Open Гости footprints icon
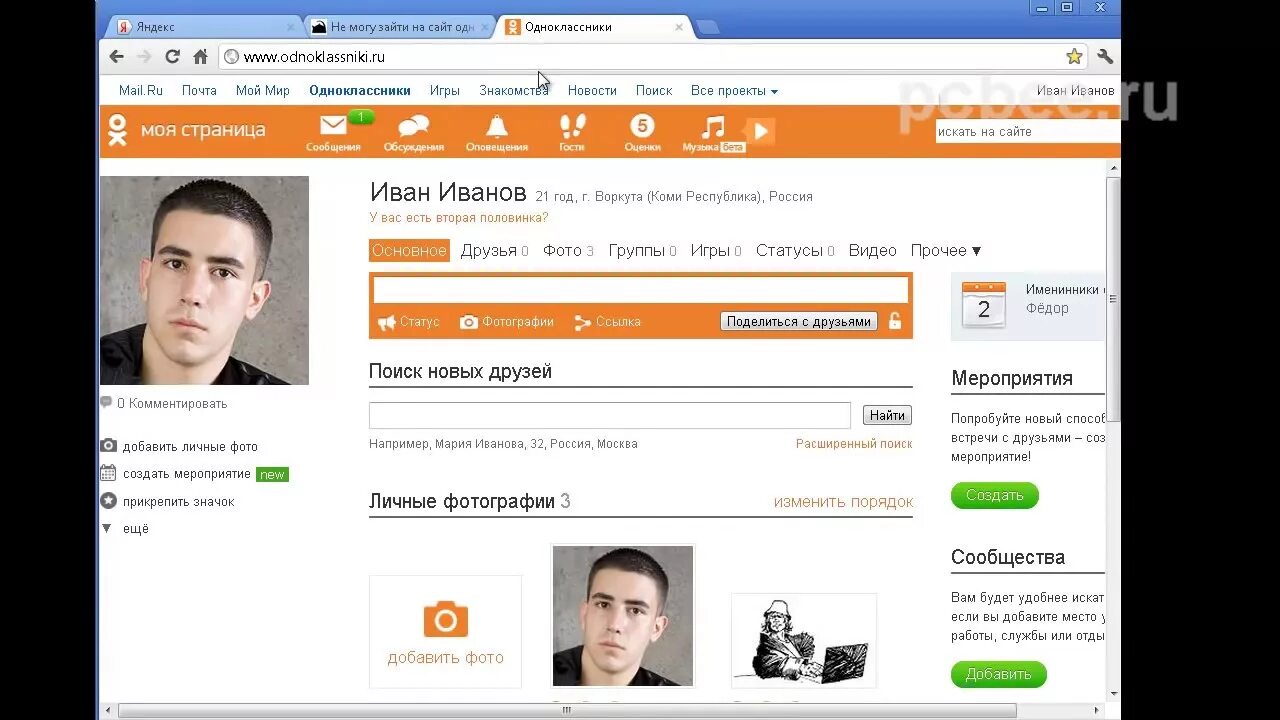The width and height of the screenshot is (1280, 720). click(572, 126)
